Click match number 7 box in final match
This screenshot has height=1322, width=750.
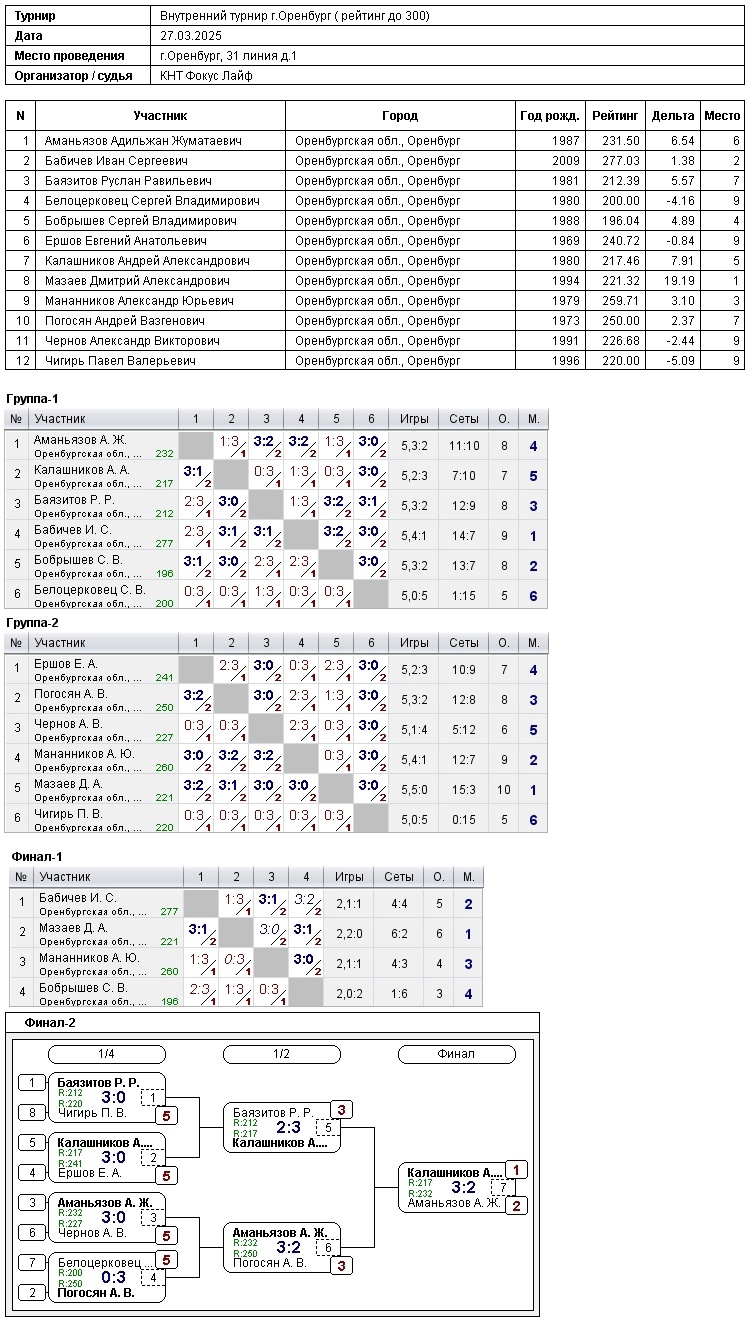coord(503,1187)
